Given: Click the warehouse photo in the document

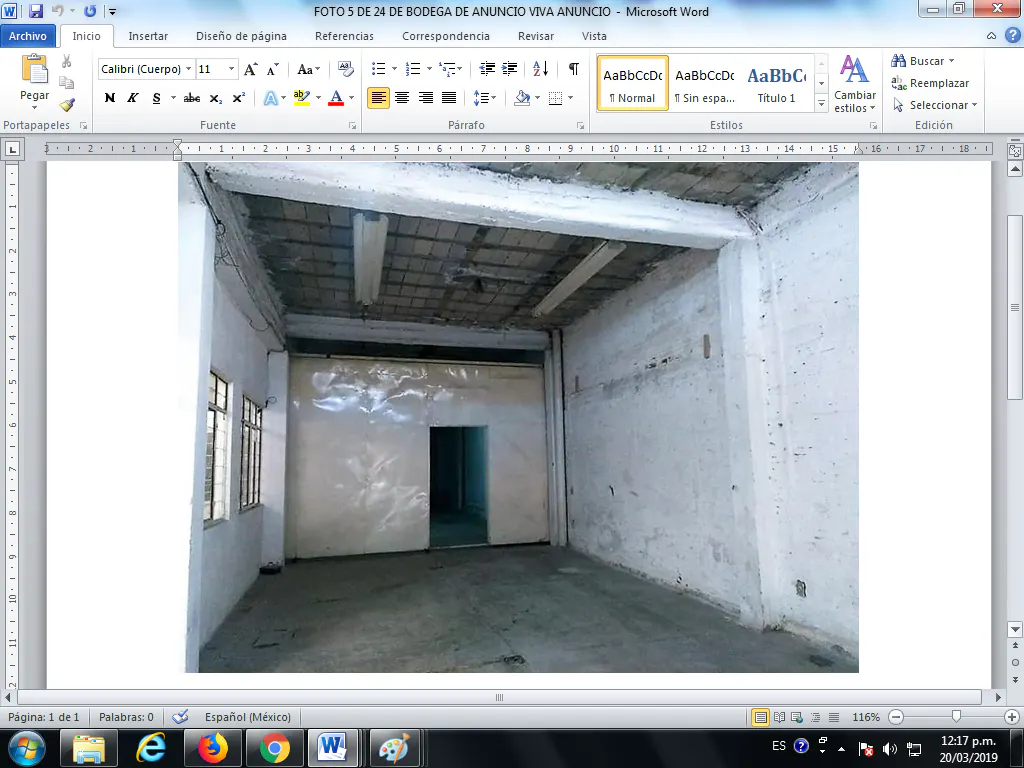Looking at the screenshot, I should tap(519, 417).
